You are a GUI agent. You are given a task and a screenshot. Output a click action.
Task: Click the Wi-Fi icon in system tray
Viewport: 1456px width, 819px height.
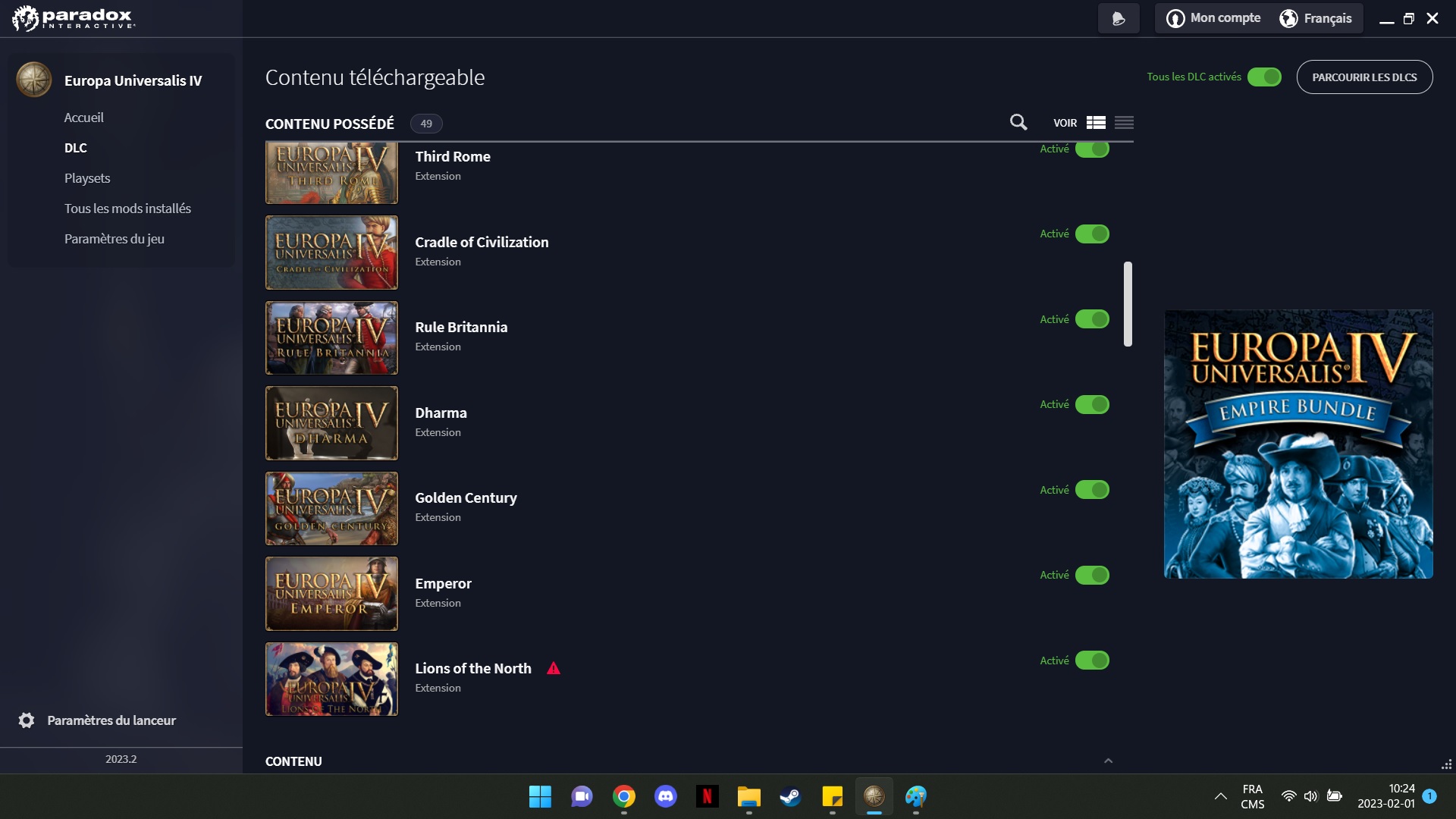tap(1288, 796)
